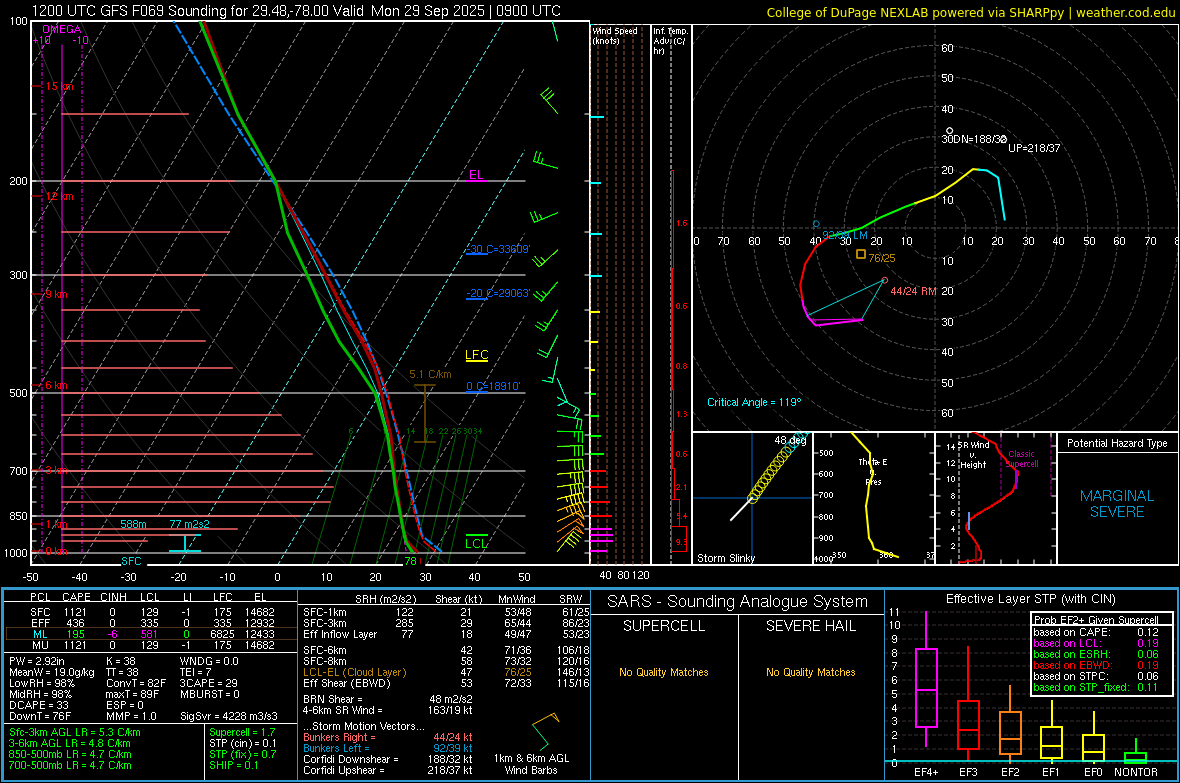Click the LCL-EL (Cloud Layer) row
The height and width of the screenshot is (783, 1180).
[x=447, y=672]
